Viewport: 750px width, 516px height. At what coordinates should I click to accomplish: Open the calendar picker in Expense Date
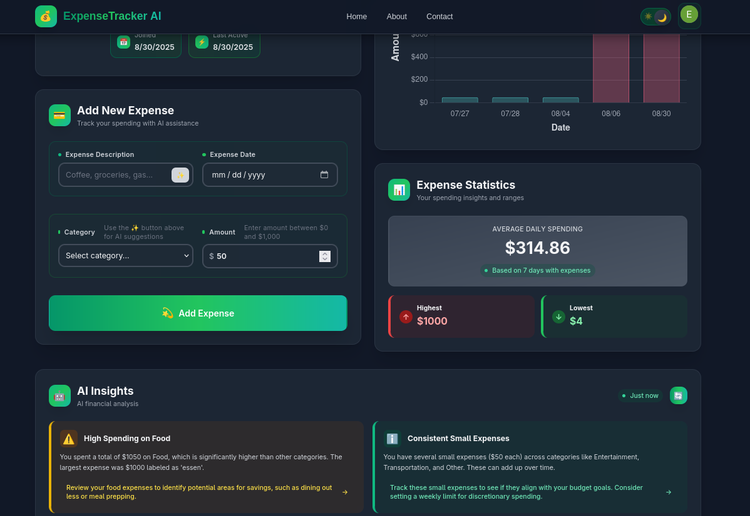point(324,175)
